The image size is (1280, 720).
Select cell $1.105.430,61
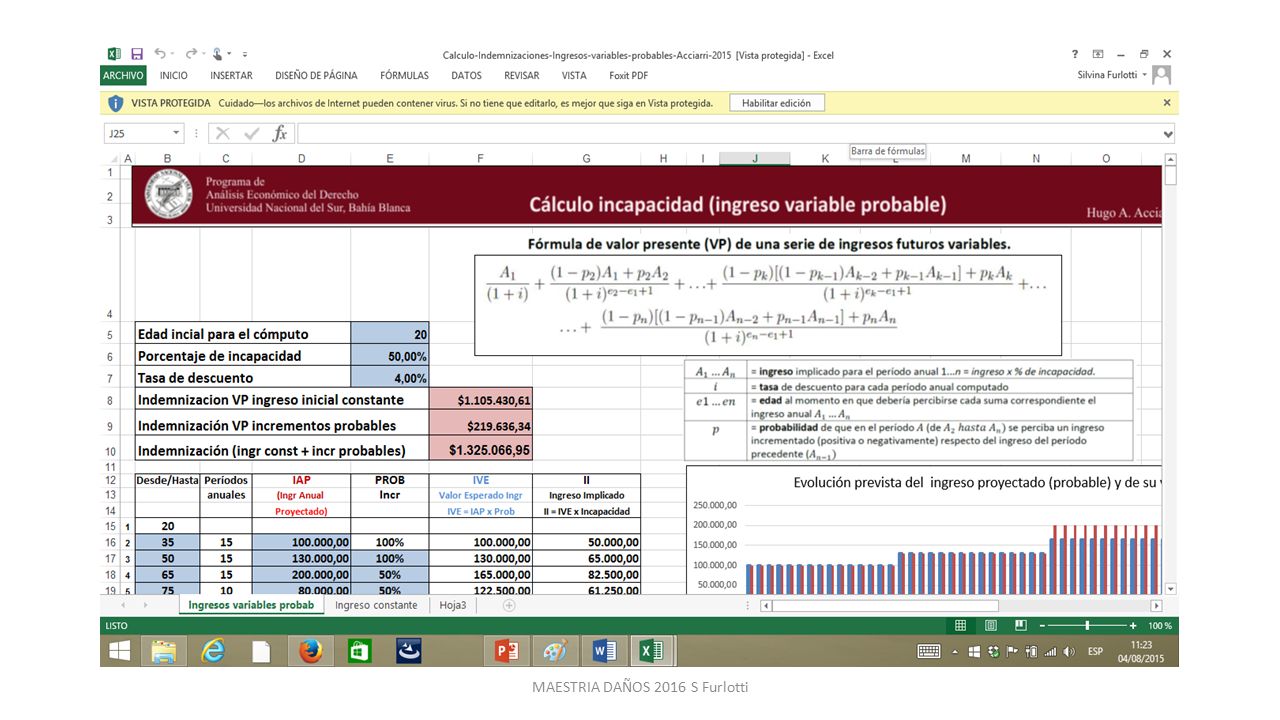point(481,400)
